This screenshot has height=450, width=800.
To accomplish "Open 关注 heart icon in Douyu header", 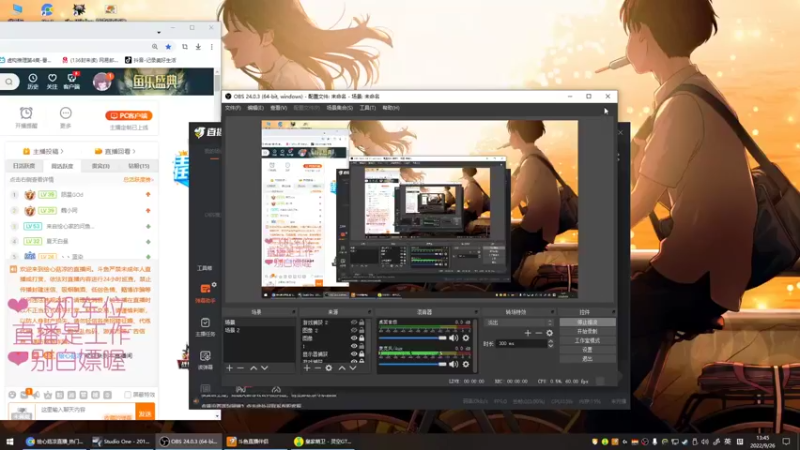I will tap(52, 81).
